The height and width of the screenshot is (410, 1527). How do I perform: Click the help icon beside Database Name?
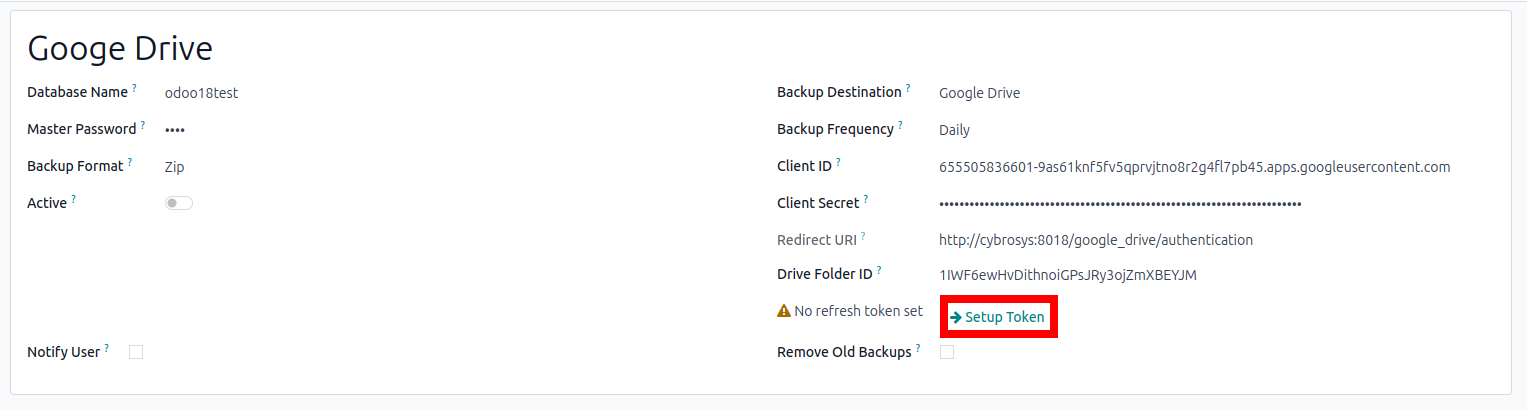pos(134,88)
